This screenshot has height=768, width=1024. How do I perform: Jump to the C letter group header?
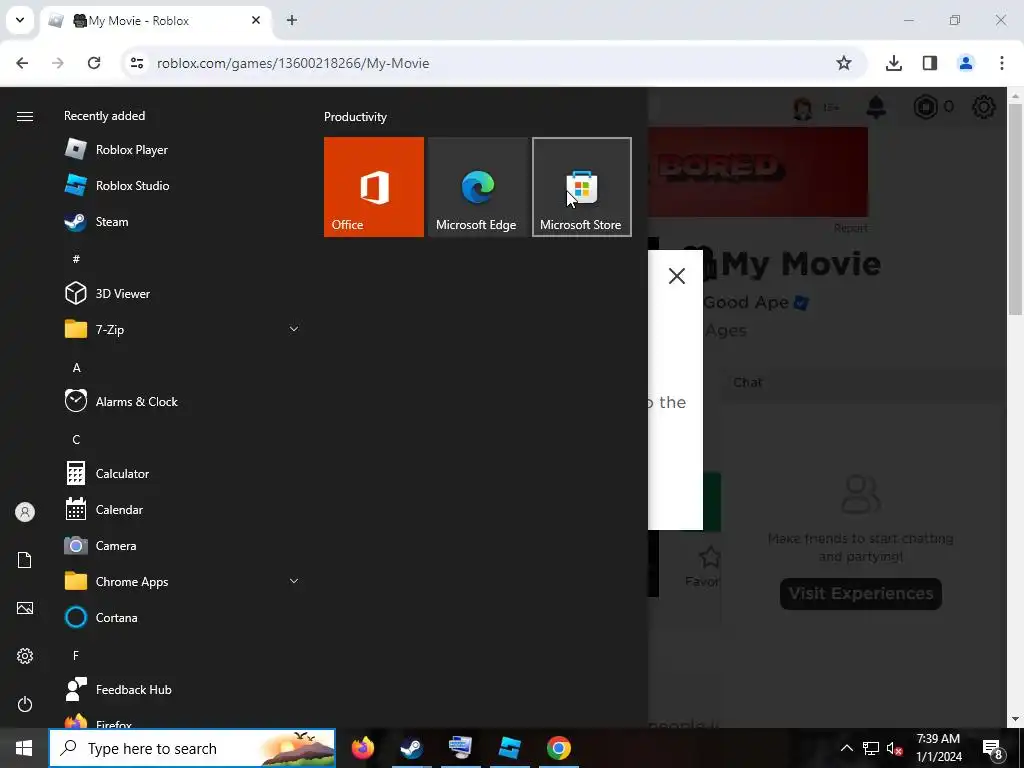pyautogui.click(x=76, y=440)
